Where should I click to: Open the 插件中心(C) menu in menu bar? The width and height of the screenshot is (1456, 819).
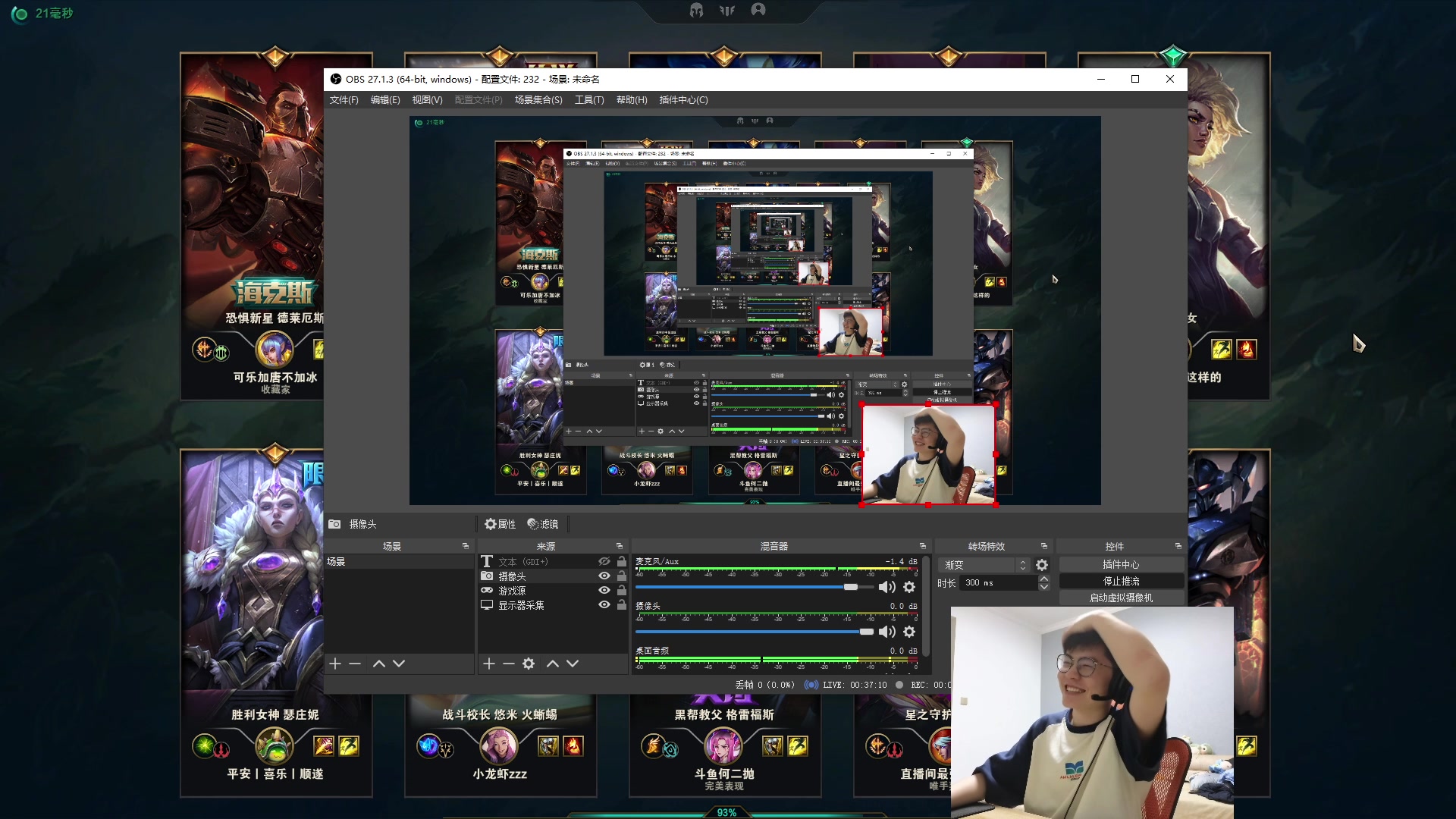(x=683, y=100)
